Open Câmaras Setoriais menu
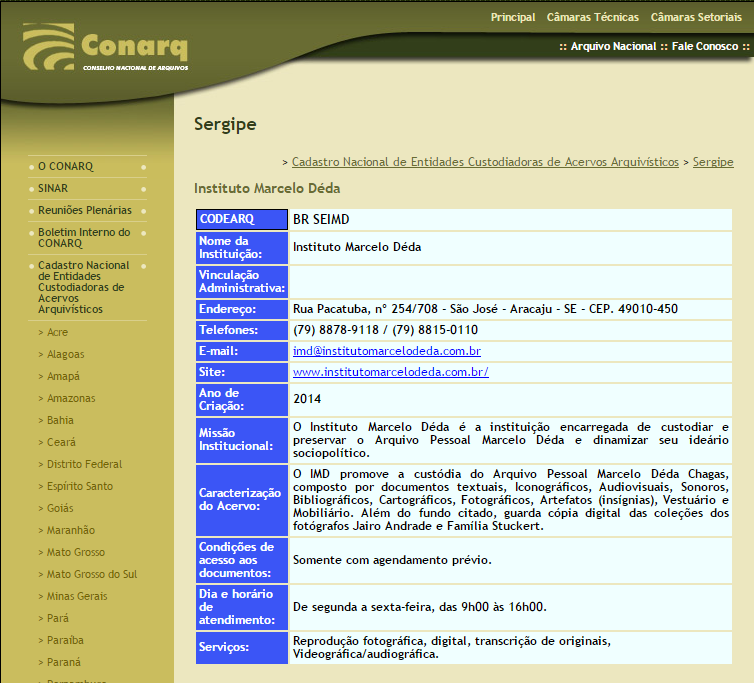Screen dimensions: 754x683 pyautogui.click(x=696, y=17)
